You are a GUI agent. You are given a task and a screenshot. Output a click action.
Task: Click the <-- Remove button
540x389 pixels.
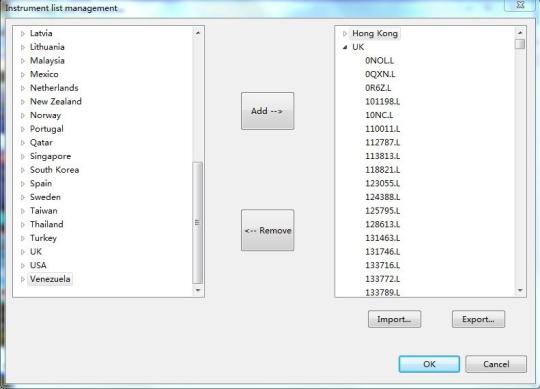tap(268, 230)
